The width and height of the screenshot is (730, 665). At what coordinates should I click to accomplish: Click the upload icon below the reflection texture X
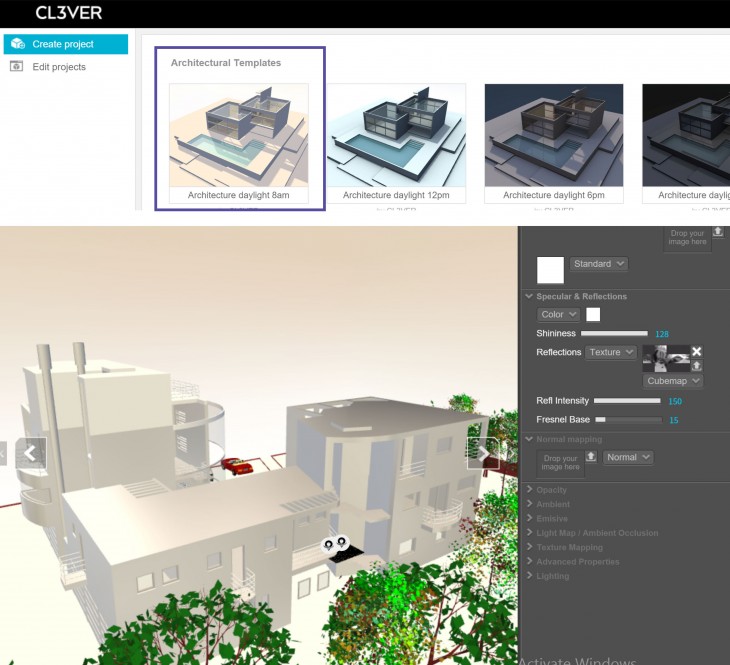pyautogui.click(x=697, y=365)
